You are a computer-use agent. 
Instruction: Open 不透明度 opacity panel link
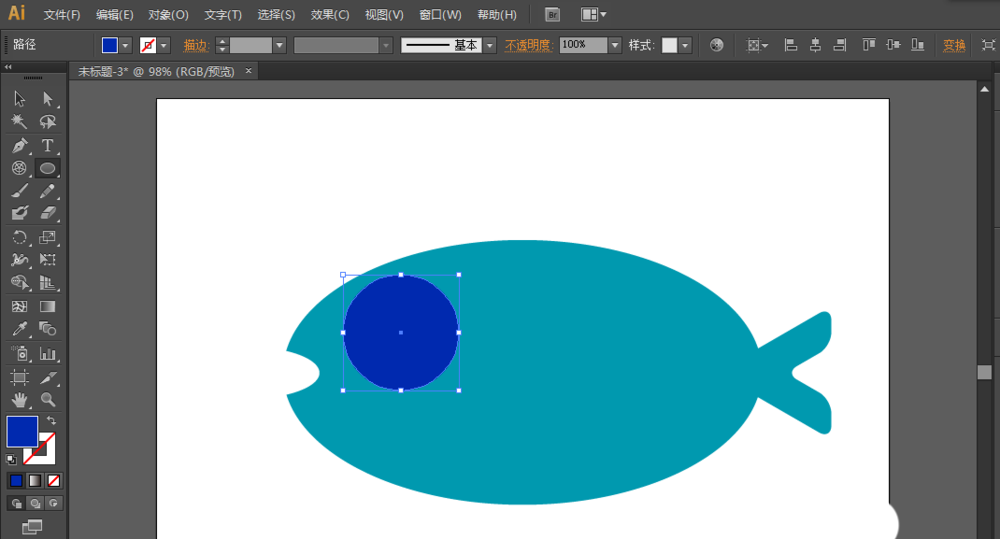[527, 45]
